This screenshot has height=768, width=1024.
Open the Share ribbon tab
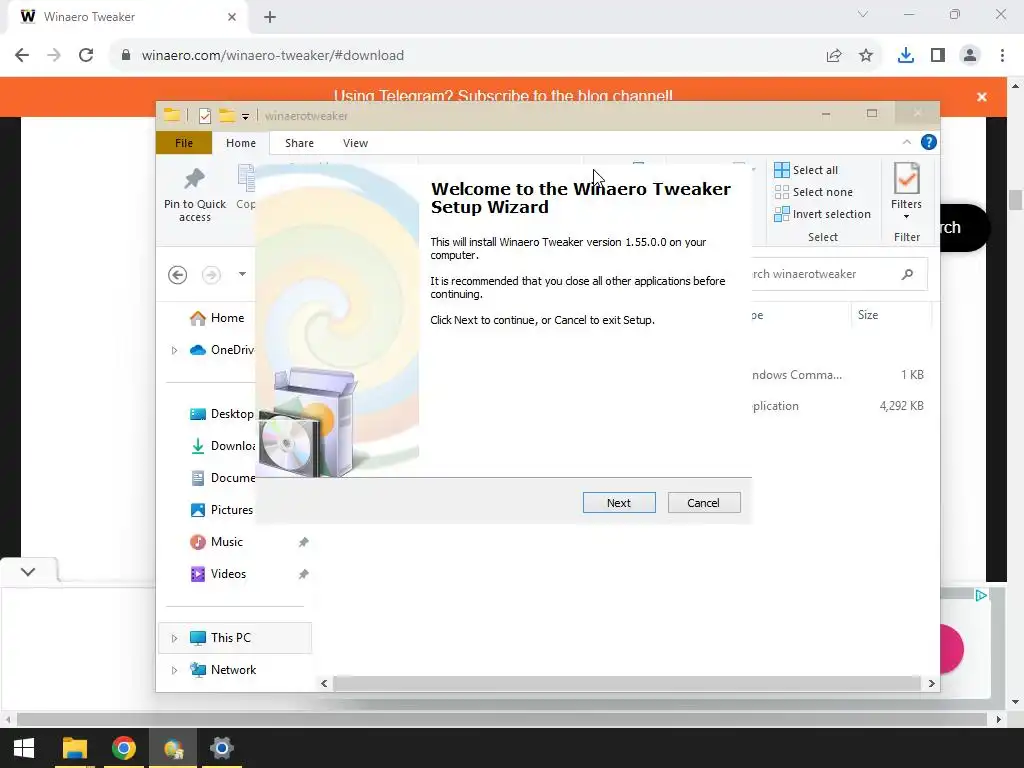pyautogui.click(x=299, y=143)
